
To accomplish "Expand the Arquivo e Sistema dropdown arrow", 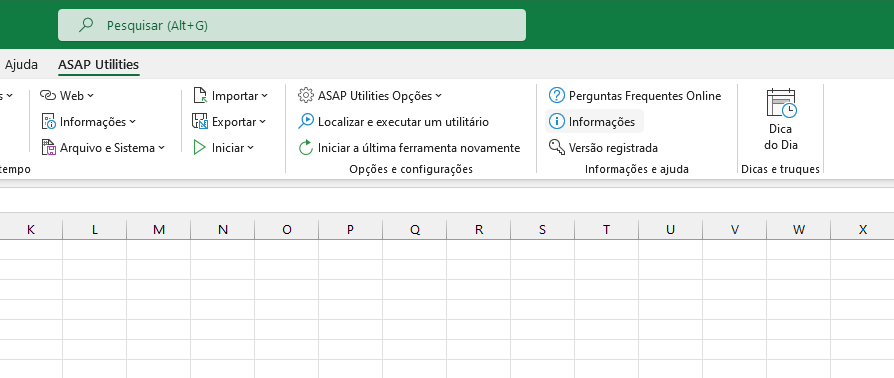I will (x=161, y=148).
